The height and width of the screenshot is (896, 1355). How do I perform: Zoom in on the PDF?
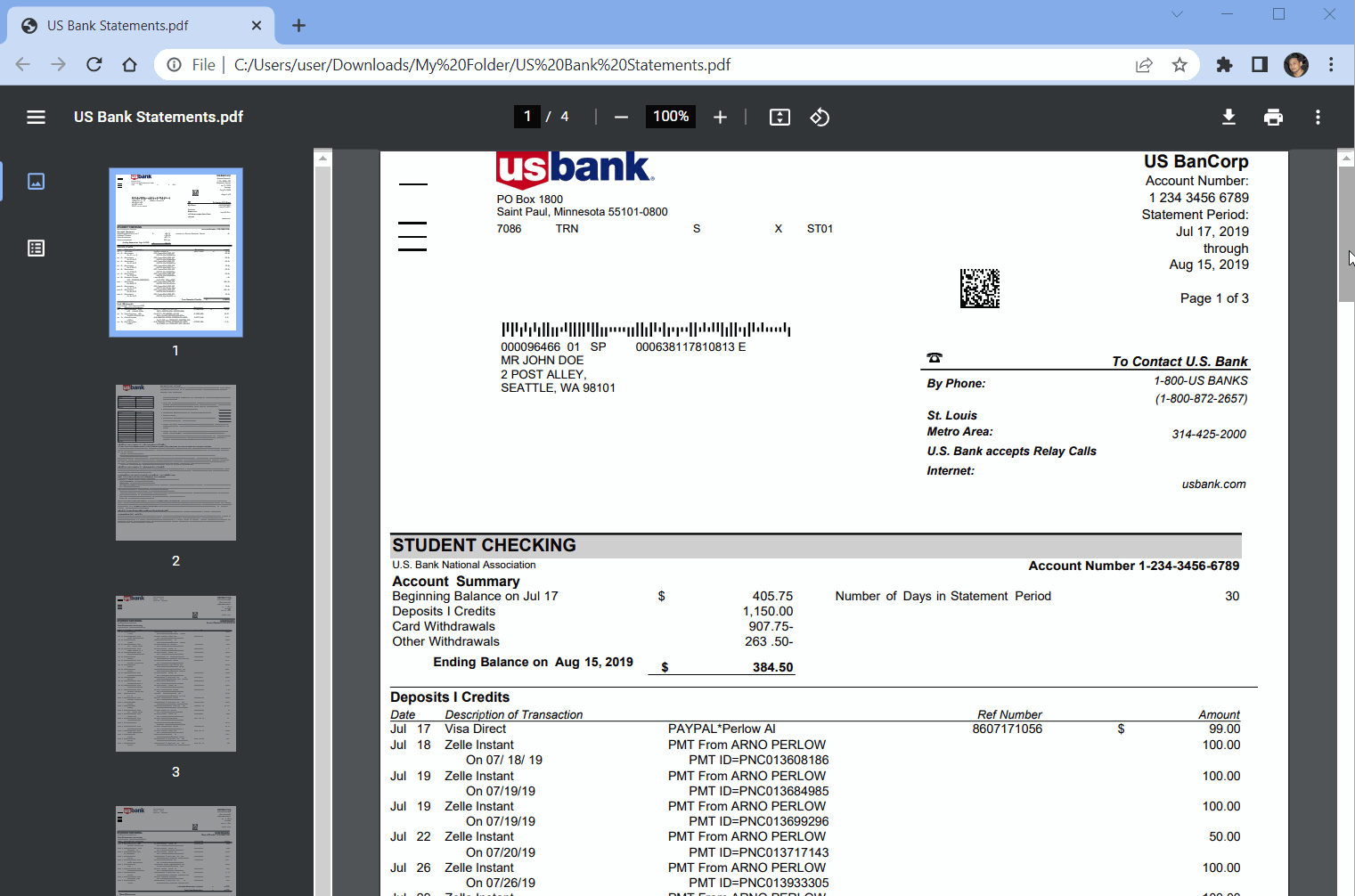(x=720, y=117)
